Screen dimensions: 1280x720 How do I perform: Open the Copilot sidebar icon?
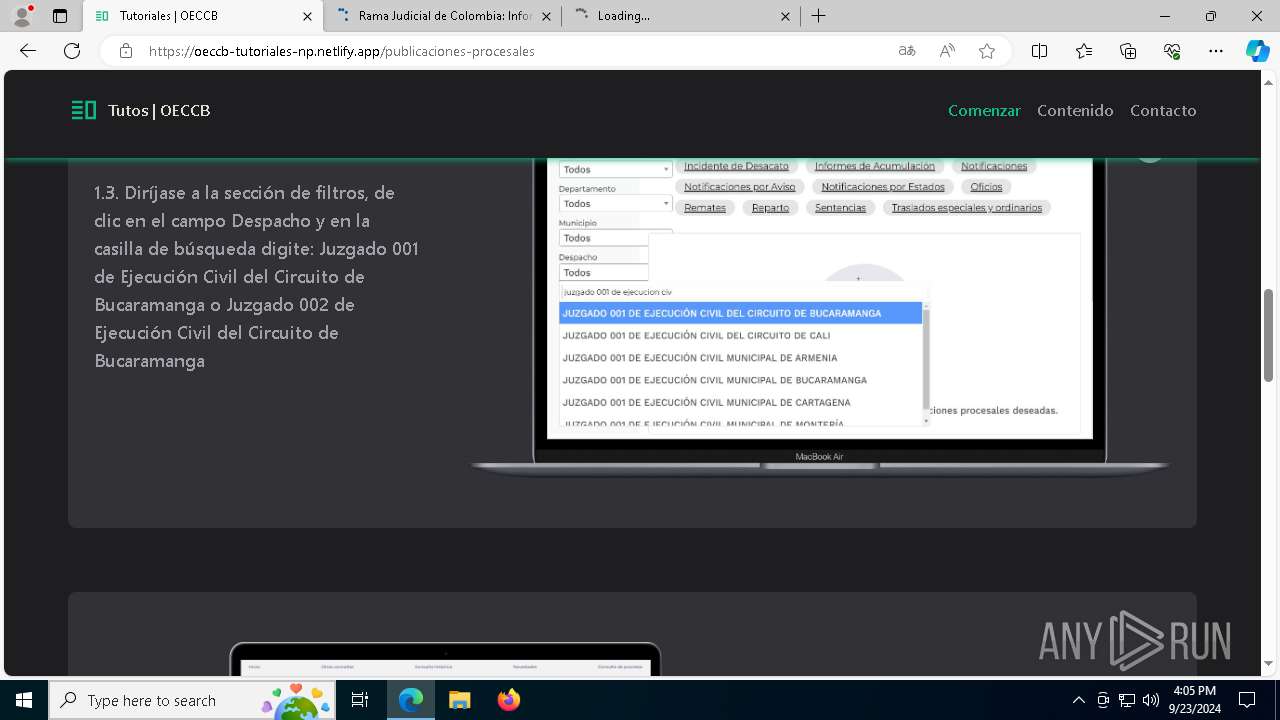[1257, 51]
